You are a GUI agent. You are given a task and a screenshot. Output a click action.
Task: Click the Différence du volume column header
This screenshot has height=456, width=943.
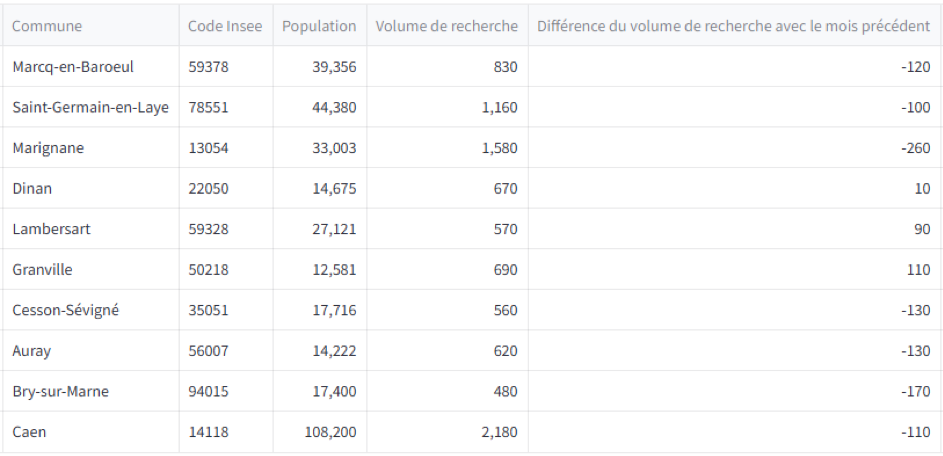pos(733,26)
